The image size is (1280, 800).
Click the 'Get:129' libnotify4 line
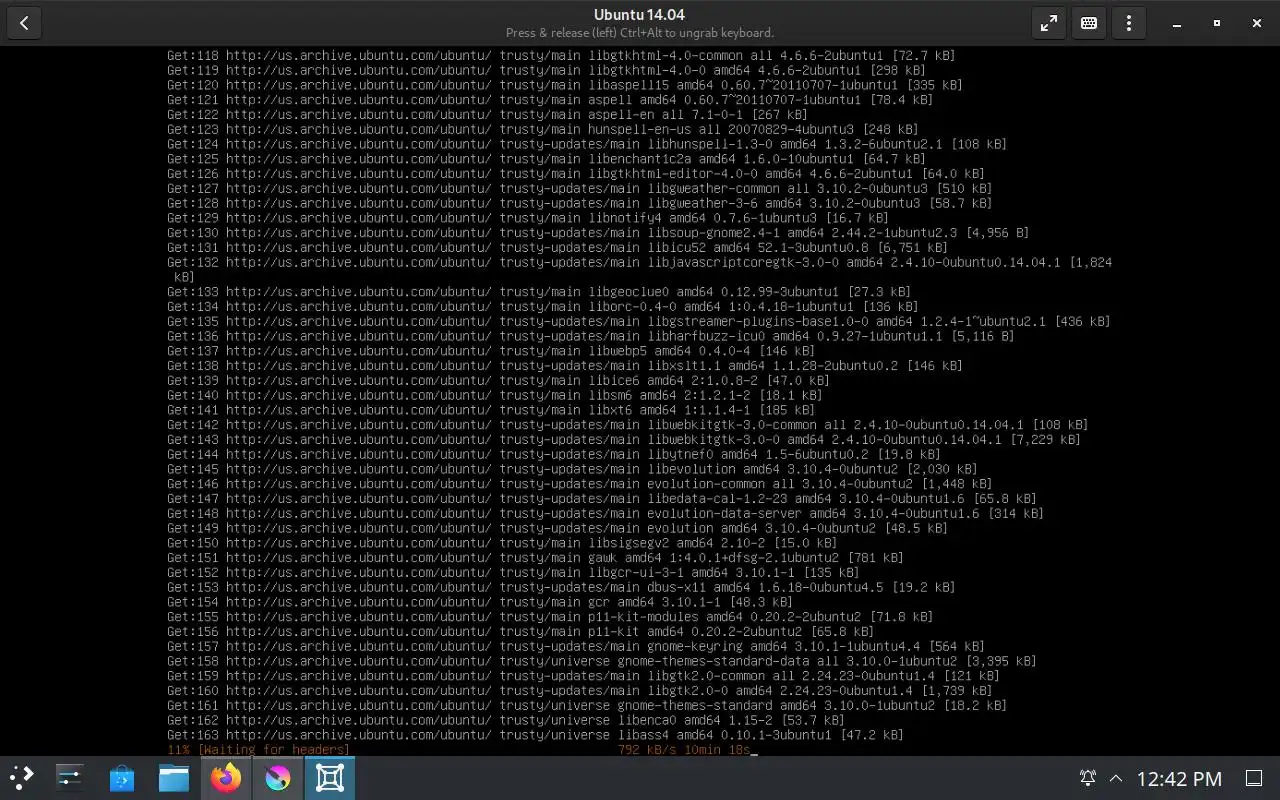[x=528, y=218]
